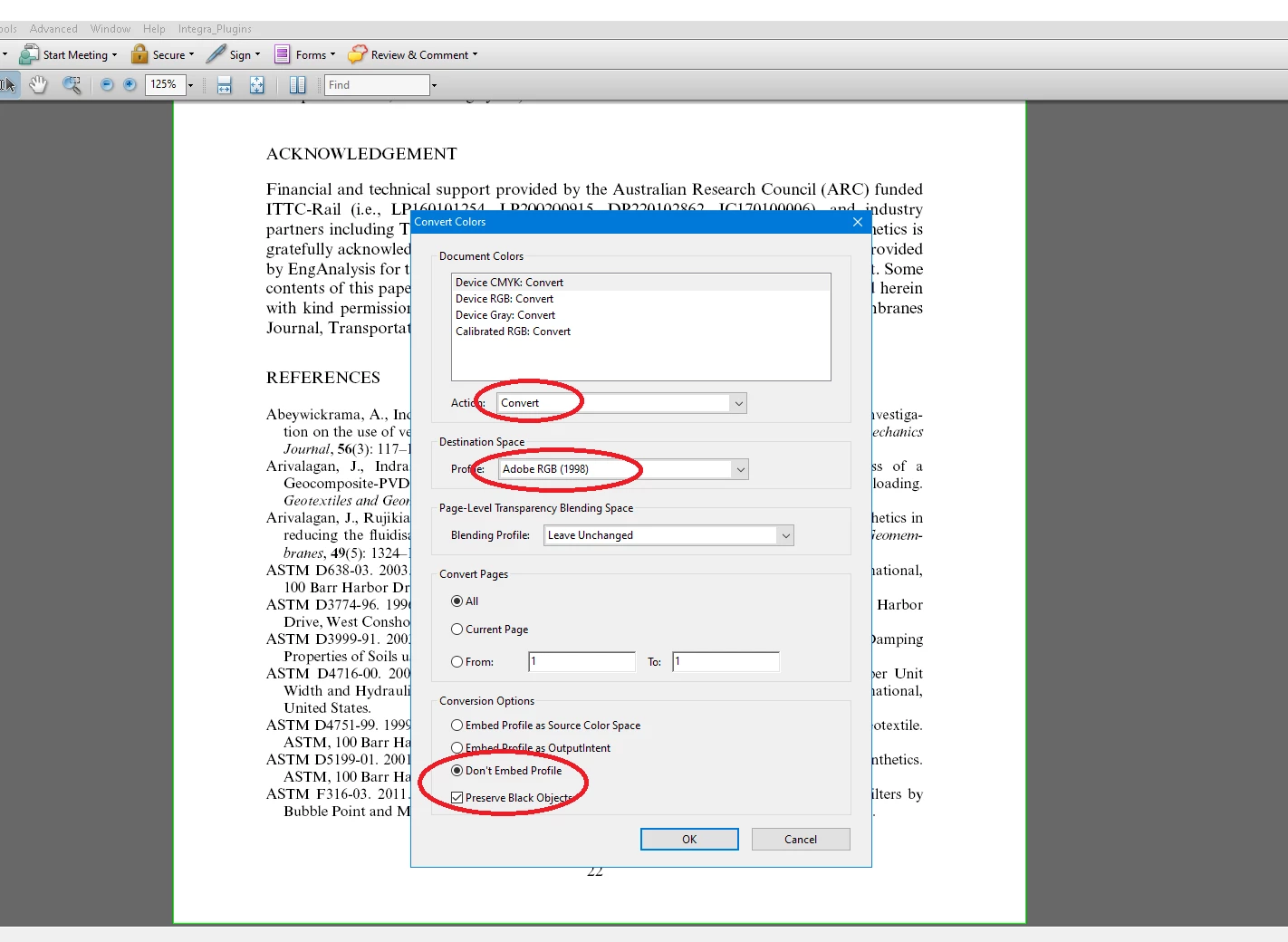This screenshot has width=1288, height=942.
Task: Toggle two-page side-by-side view icon
Action: pos(297,85)
